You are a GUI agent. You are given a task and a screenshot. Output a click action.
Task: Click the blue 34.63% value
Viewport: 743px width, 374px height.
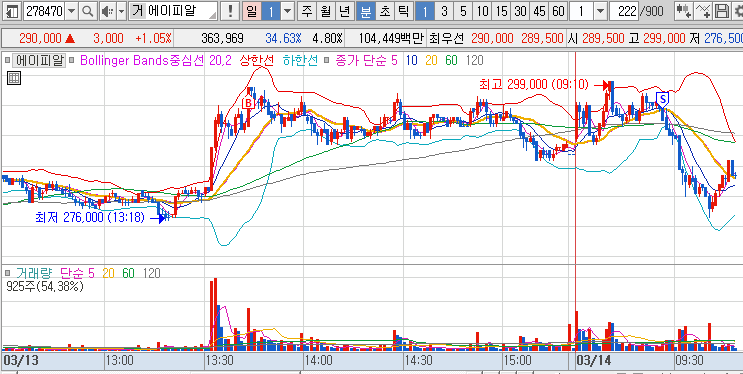(284, 38)
